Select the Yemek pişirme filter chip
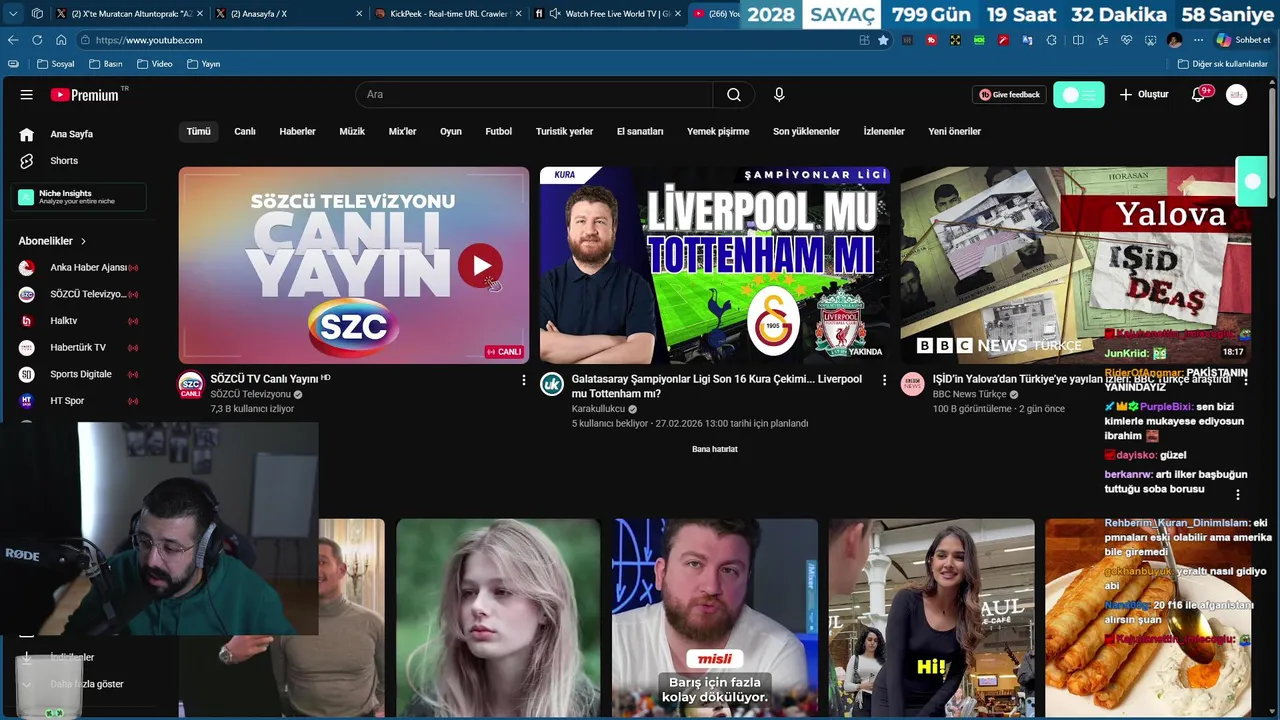 point(718,131)
